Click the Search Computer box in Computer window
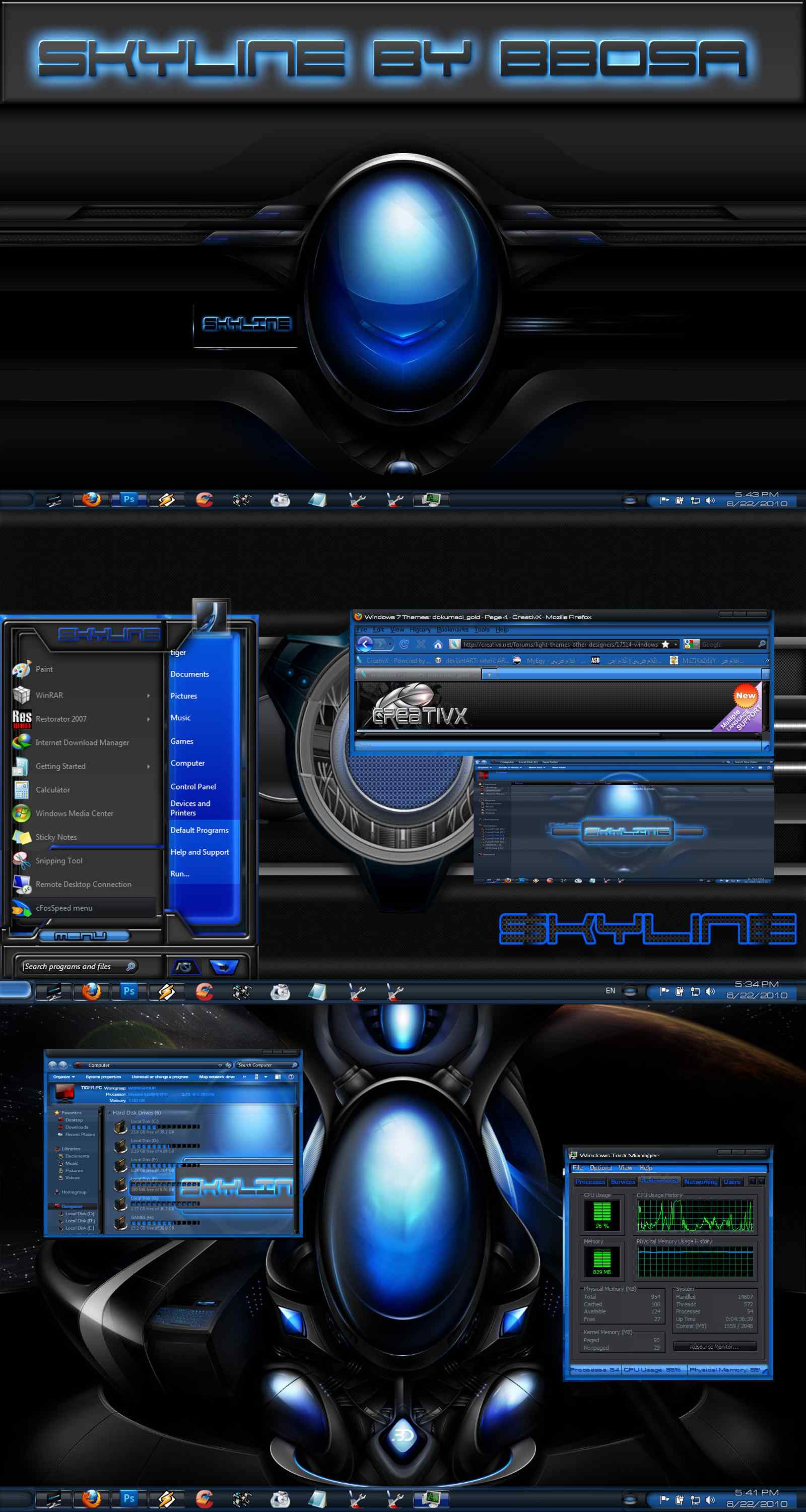Screen dimensions: 806x1512 (x=267, y=1065)
